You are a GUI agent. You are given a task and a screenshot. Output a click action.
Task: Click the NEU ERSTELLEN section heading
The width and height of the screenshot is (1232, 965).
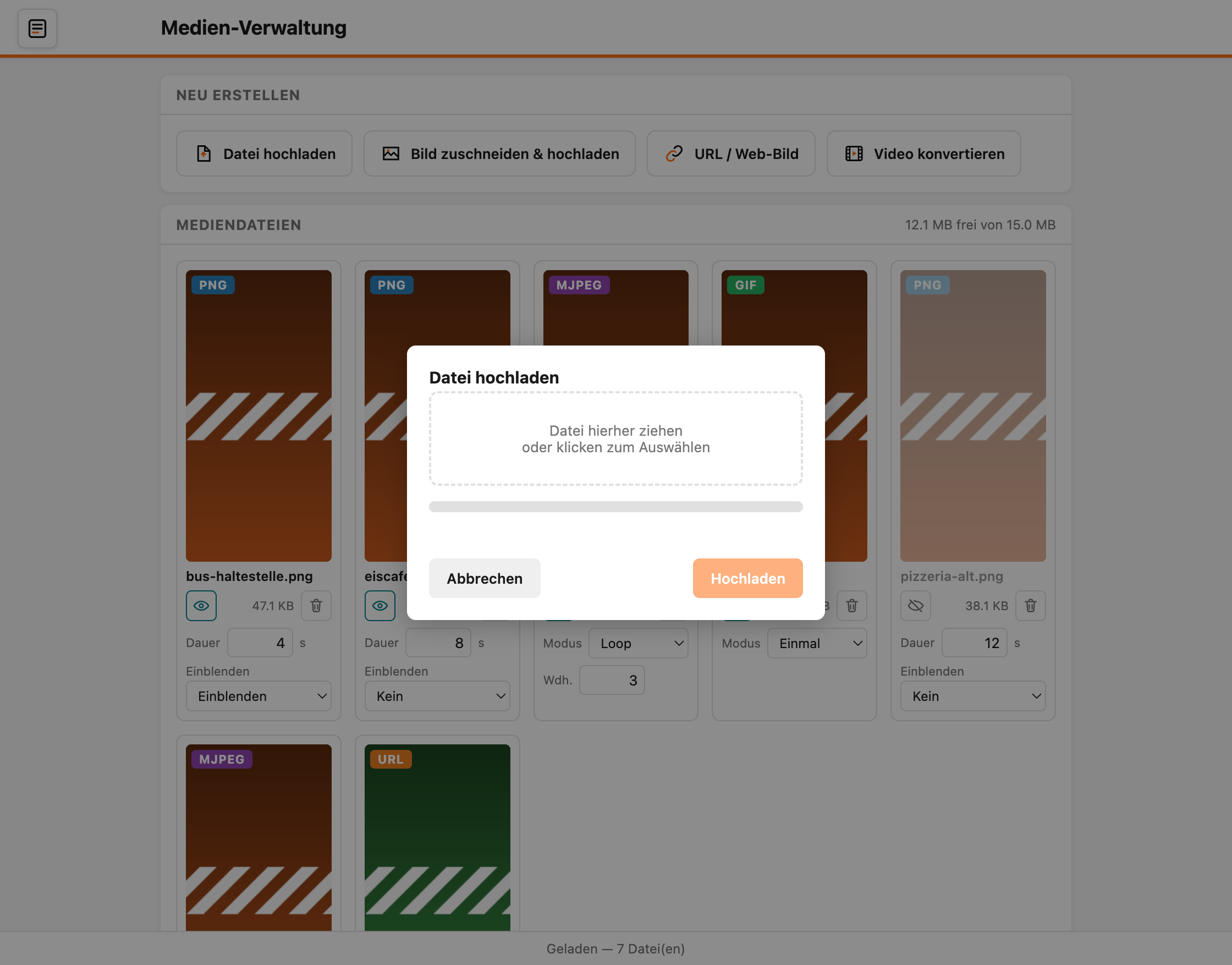tap(238, 95)
